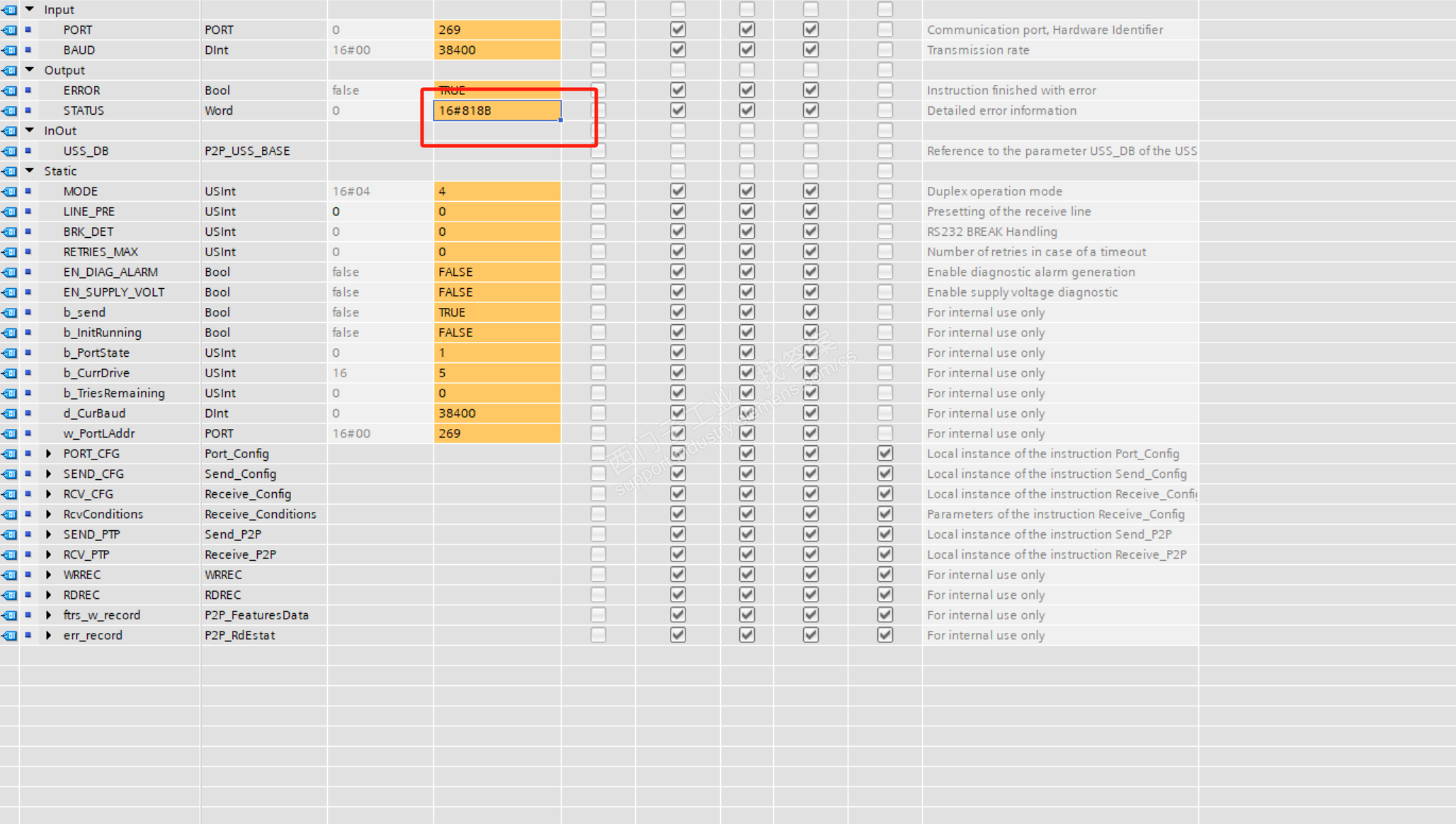1456x824 pixels.
Task: Click the tag icon beside BAUD row
Action: point(9,50)
